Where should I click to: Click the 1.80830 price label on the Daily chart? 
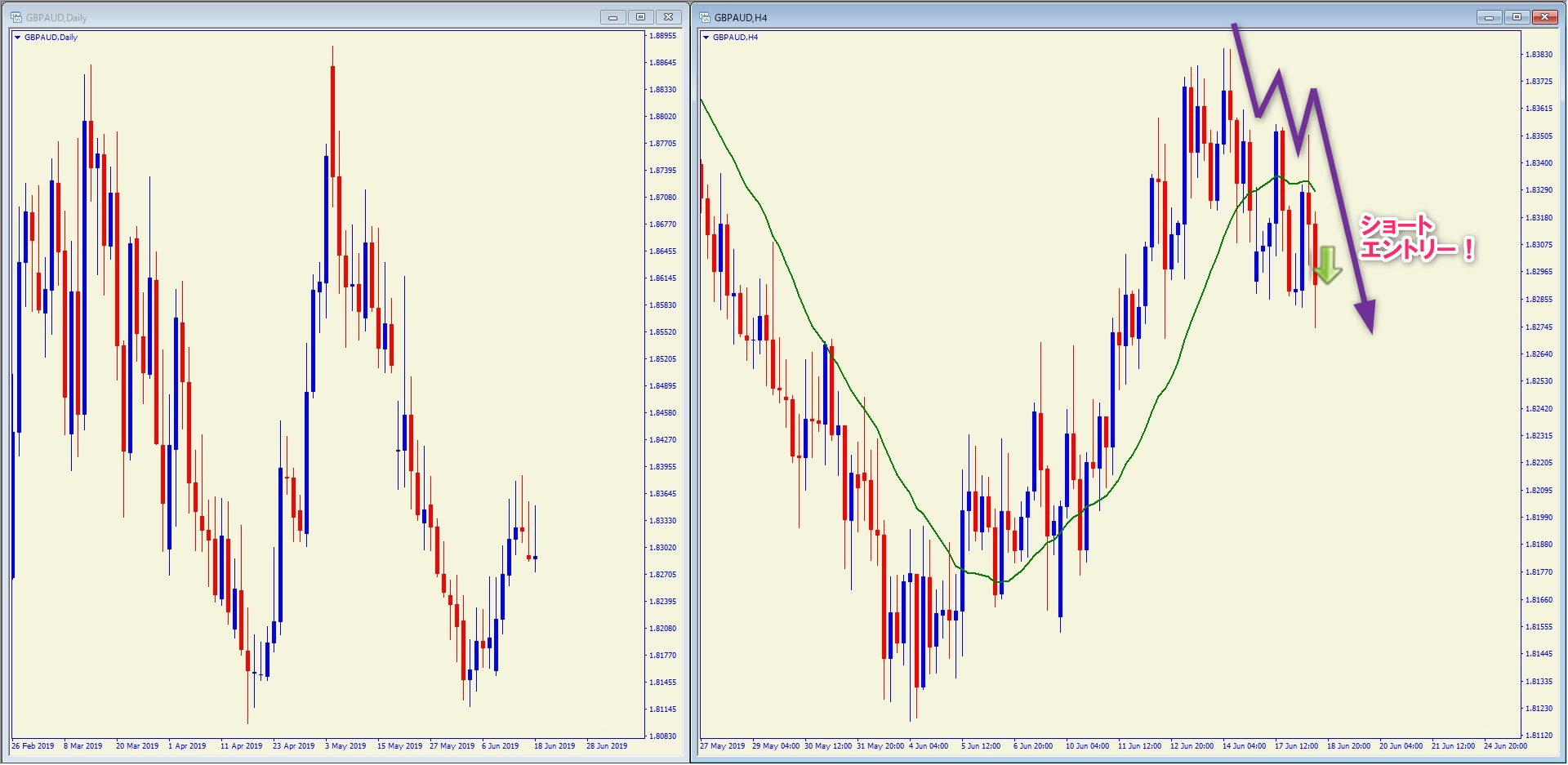(663, 736)
